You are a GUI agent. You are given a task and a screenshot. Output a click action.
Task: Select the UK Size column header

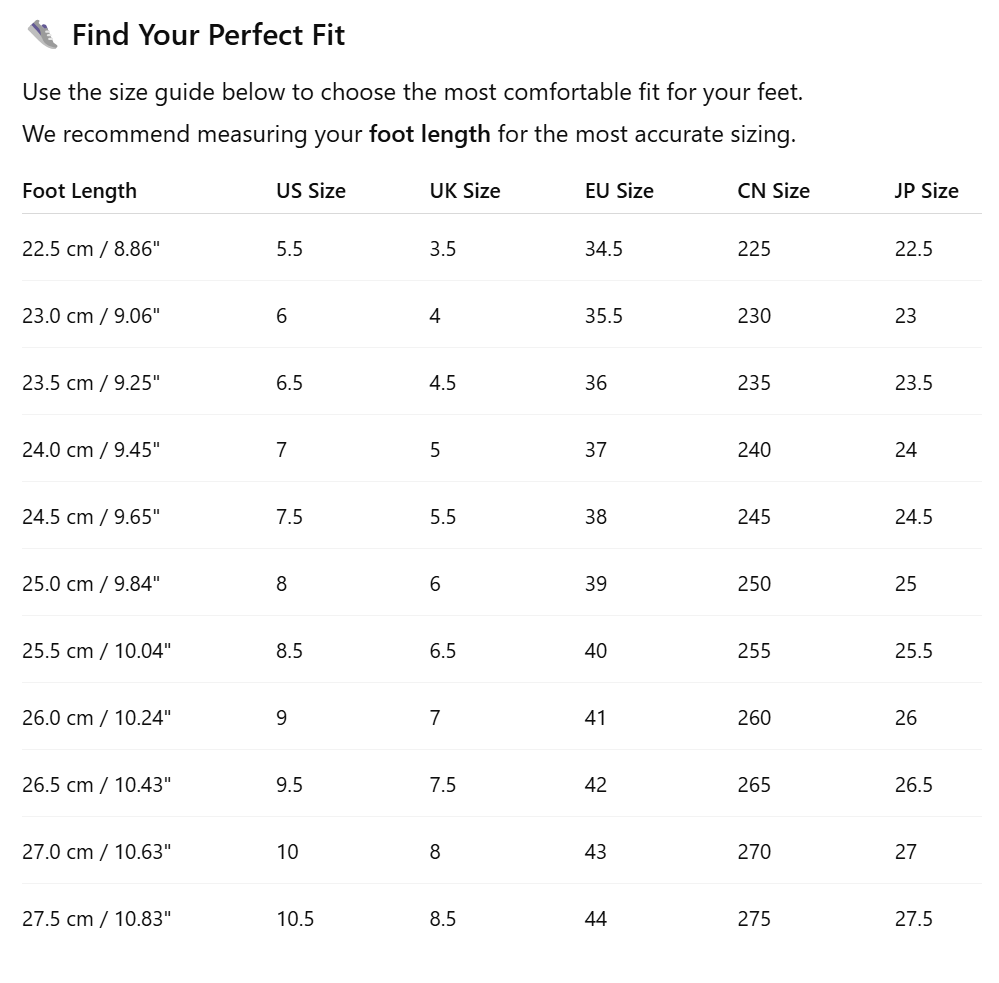(465, 190)
